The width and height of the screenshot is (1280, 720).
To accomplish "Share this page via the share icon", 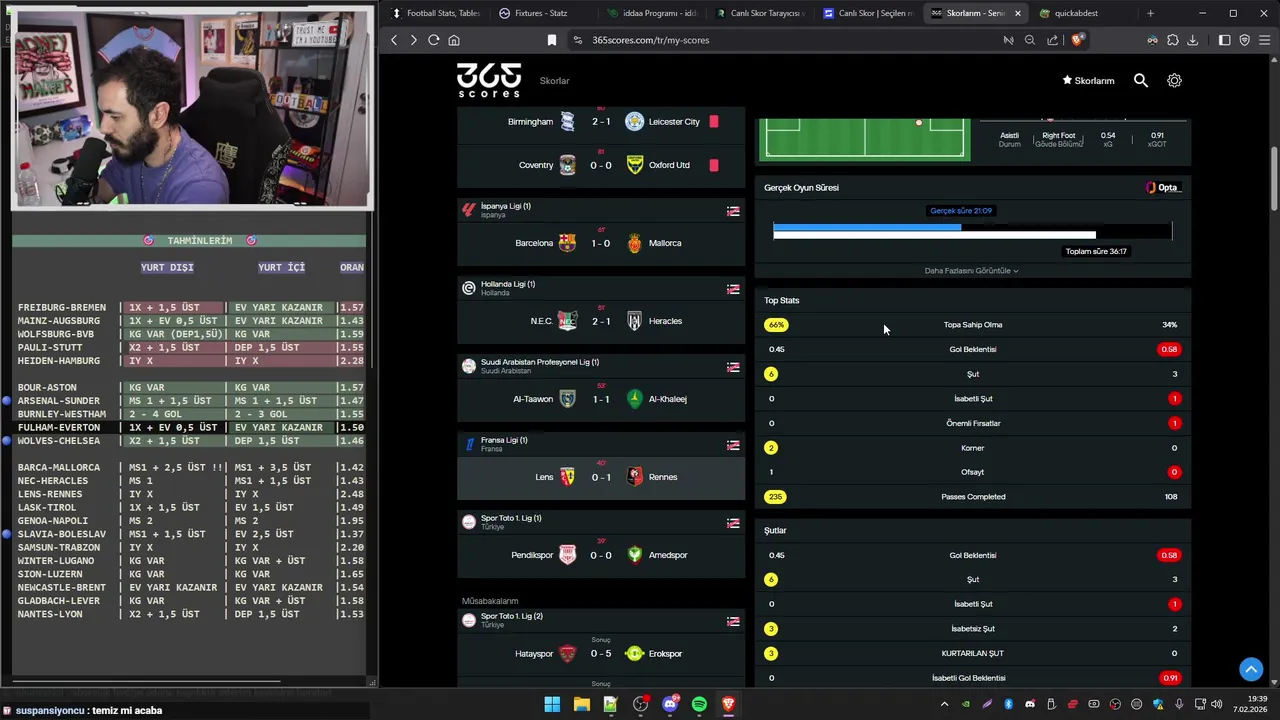I will tap(1053, 40).
